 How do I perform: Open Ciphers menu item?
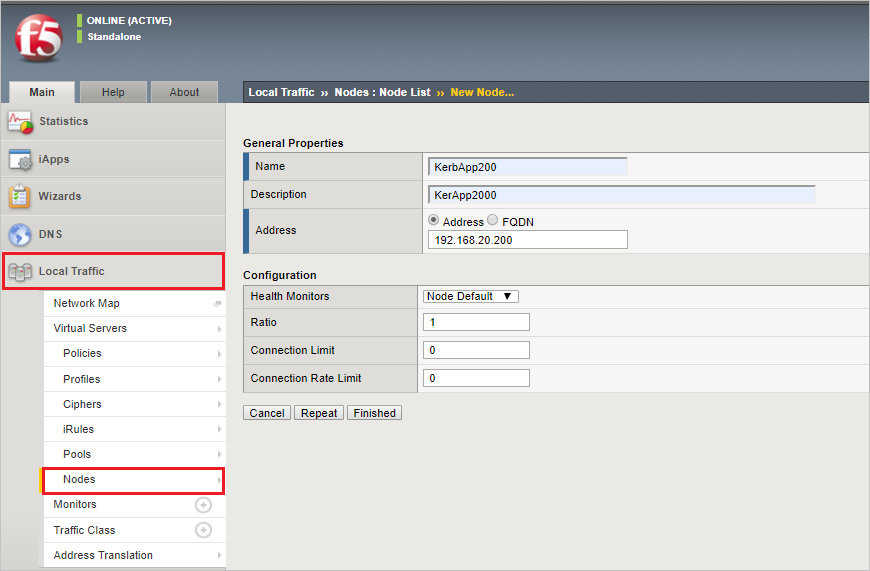135,404
